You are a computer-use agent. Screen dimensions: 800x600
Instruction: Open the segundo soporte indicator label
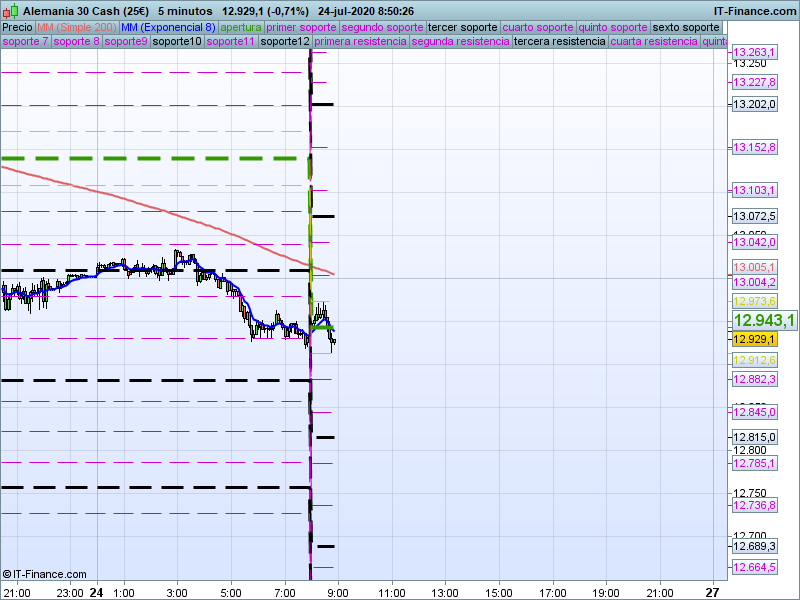tap(382, 27)
